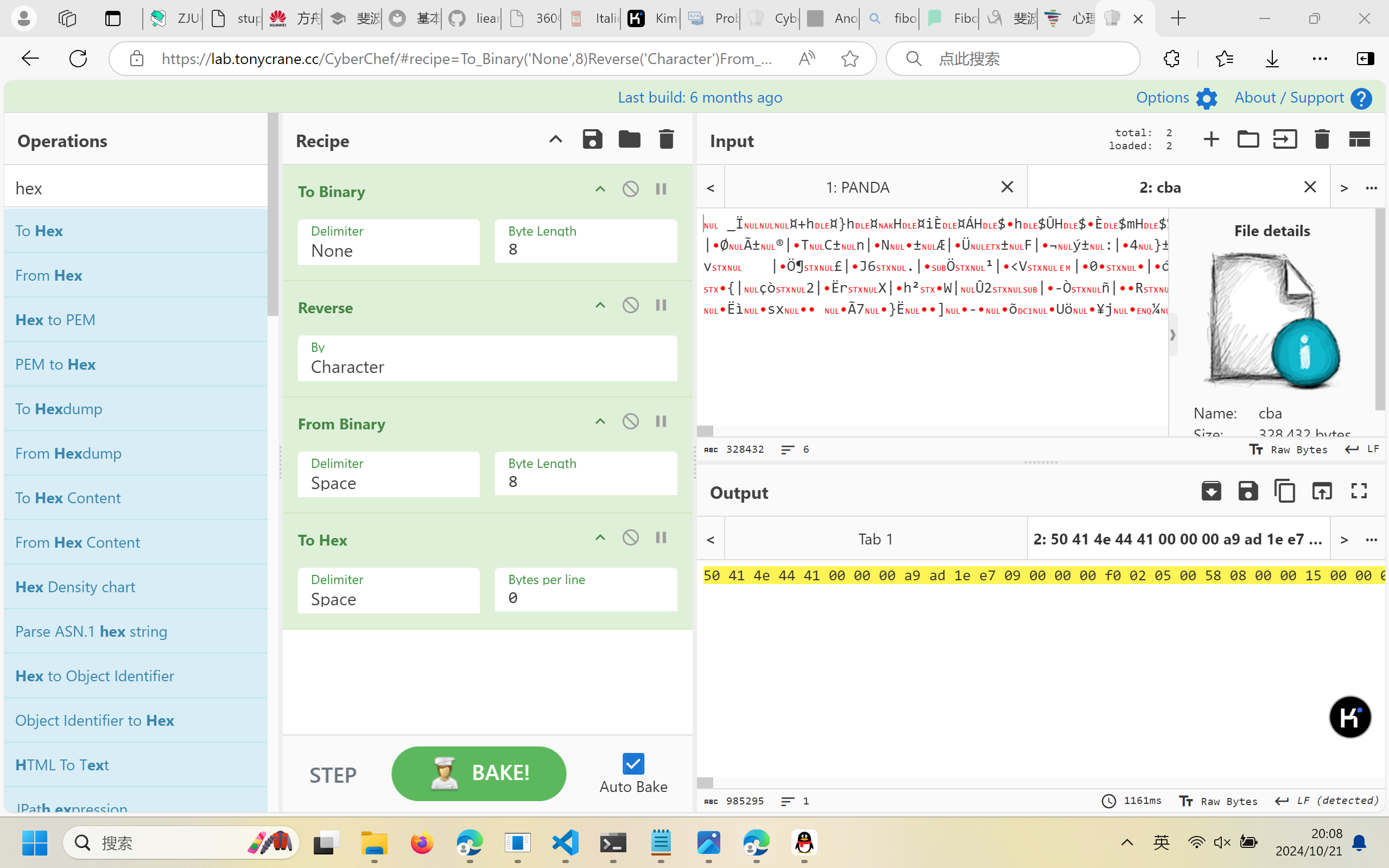This screenshot has height=868, width=1389.
Task: Set a breakpoint on the Reverse operation
Action: click(x=661, y=306)
